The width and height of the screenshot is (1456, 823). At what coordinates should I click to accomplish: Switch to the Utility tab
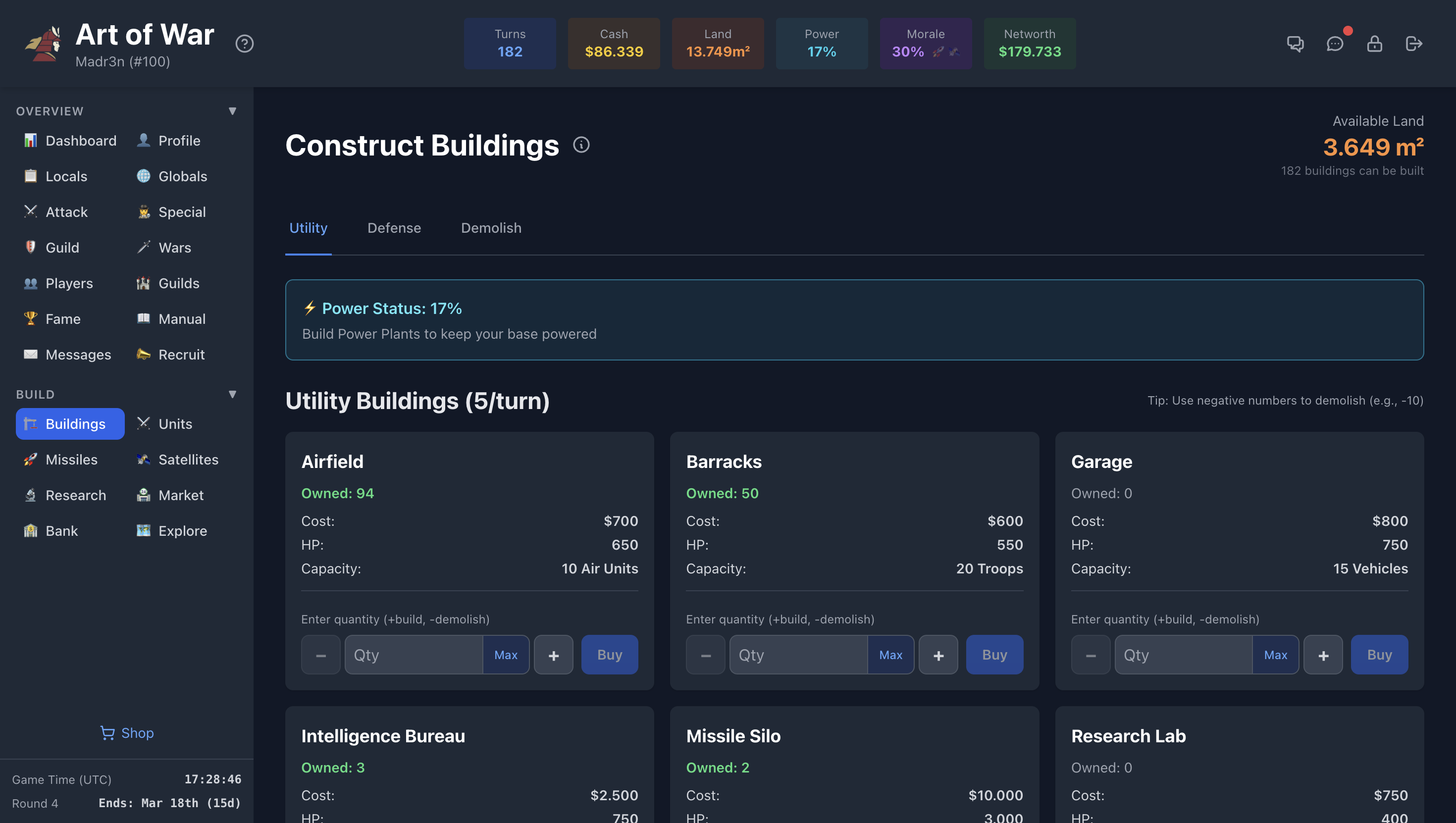(308, 228)
